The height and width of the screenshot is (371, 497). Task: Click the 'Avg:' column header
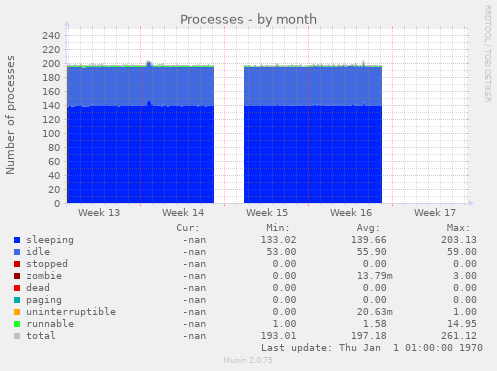coord(368,228)
